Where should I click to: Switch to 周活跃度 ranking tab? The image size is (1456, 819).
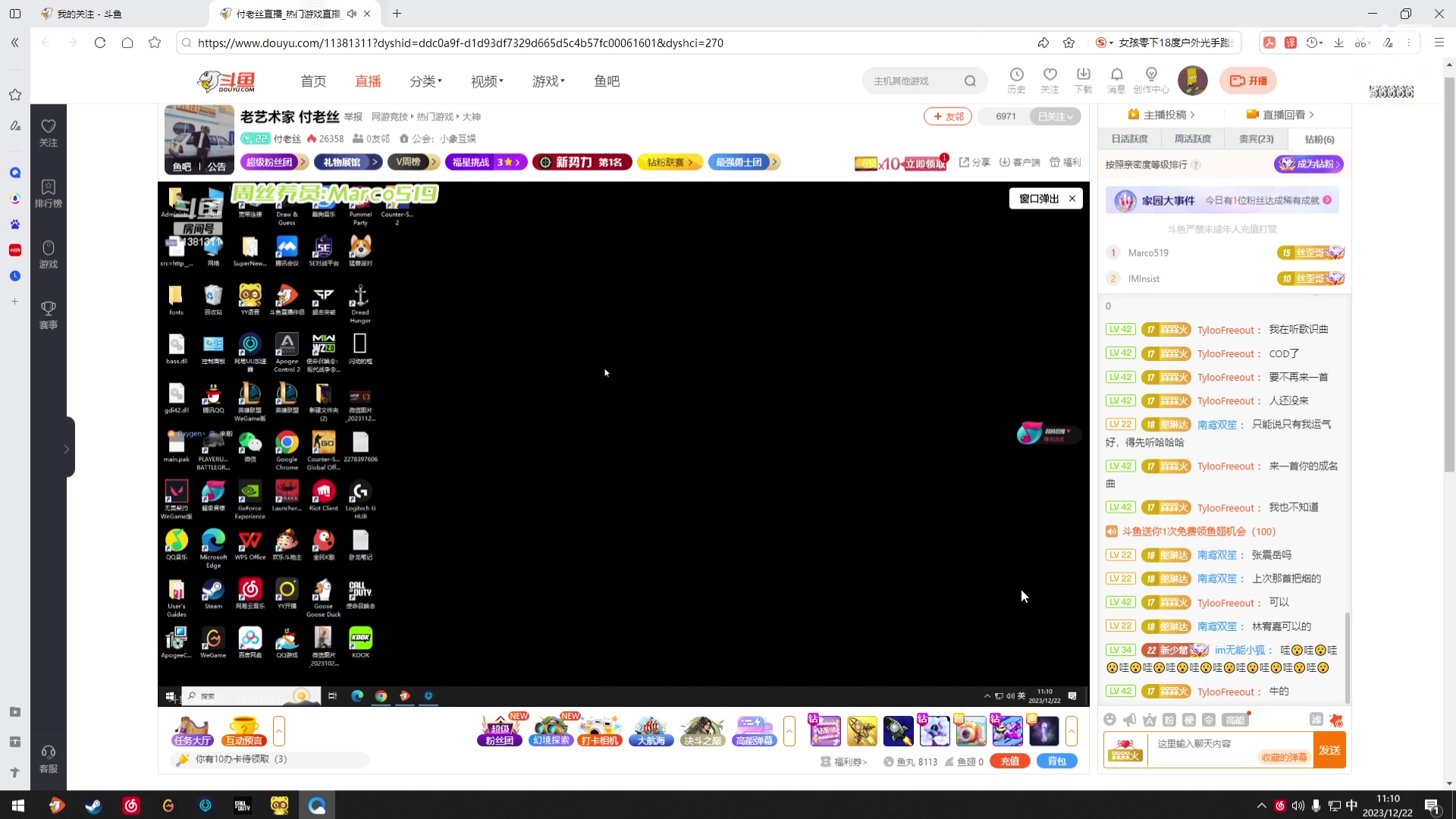click(x=1193, y=139)
